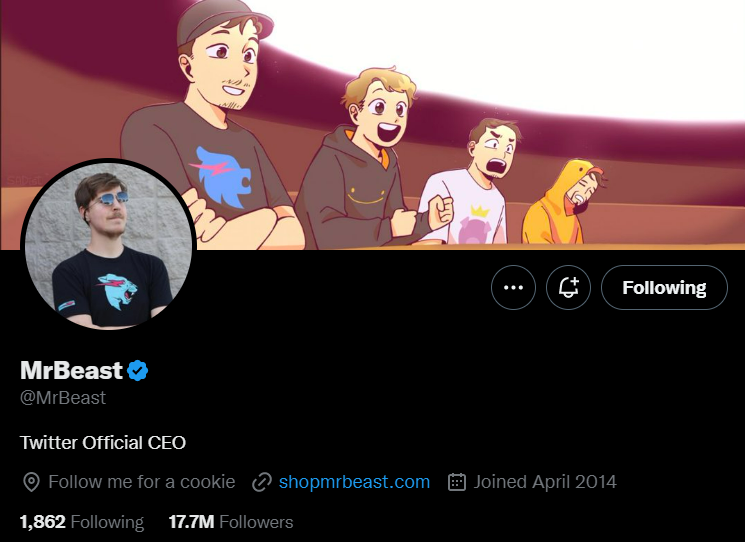Viewport: 745px width, 542px height.
Task: Turn on notifications with the bell icon
Action: click(x=569, y=288)
